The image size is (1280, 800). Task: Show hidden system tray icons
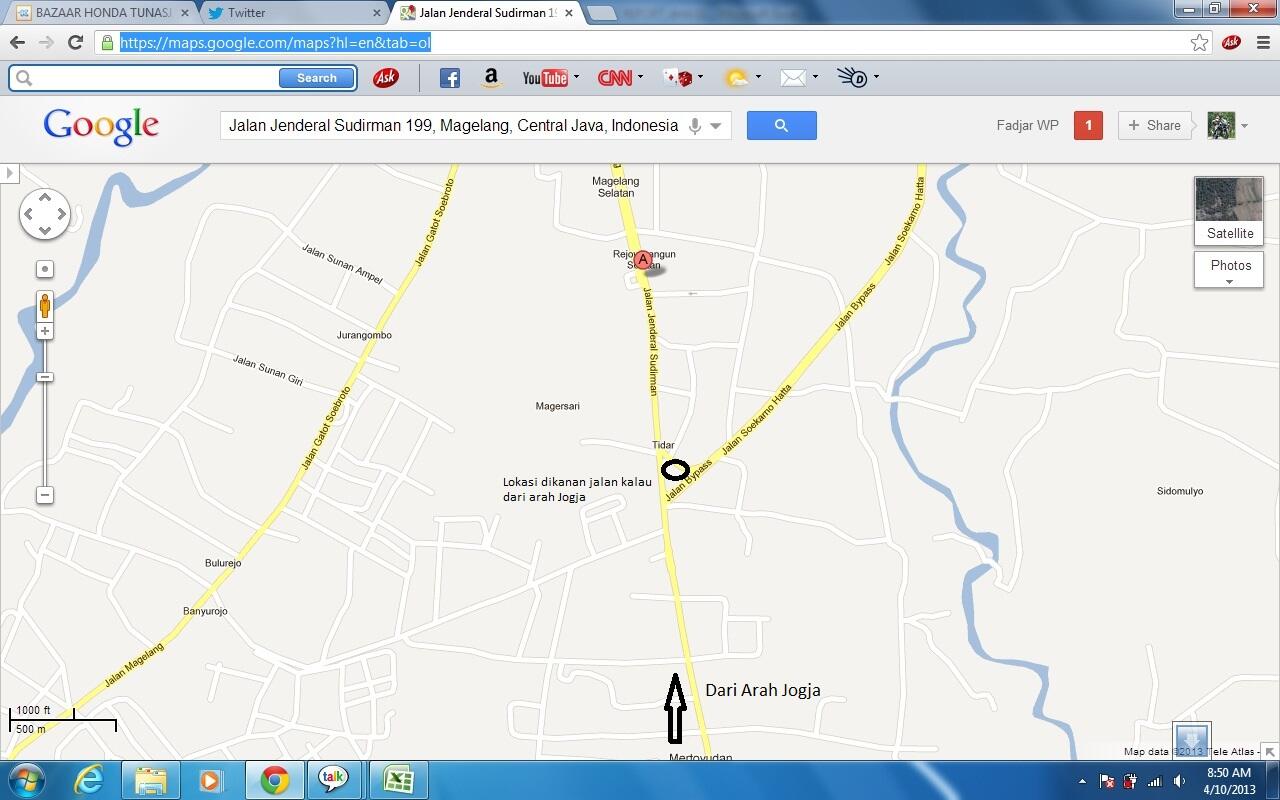click(1081, 781)
